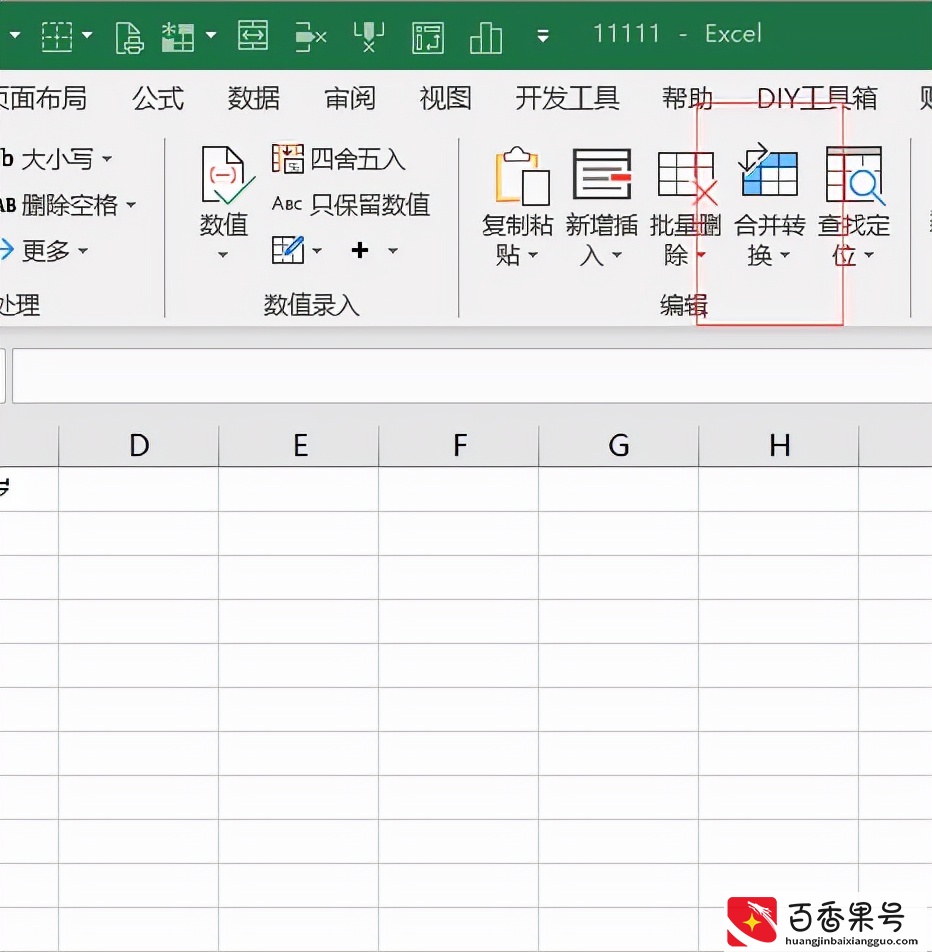
Task: Open the 新增插入 dropdown arrow
Action: click(x=617, y=255)
